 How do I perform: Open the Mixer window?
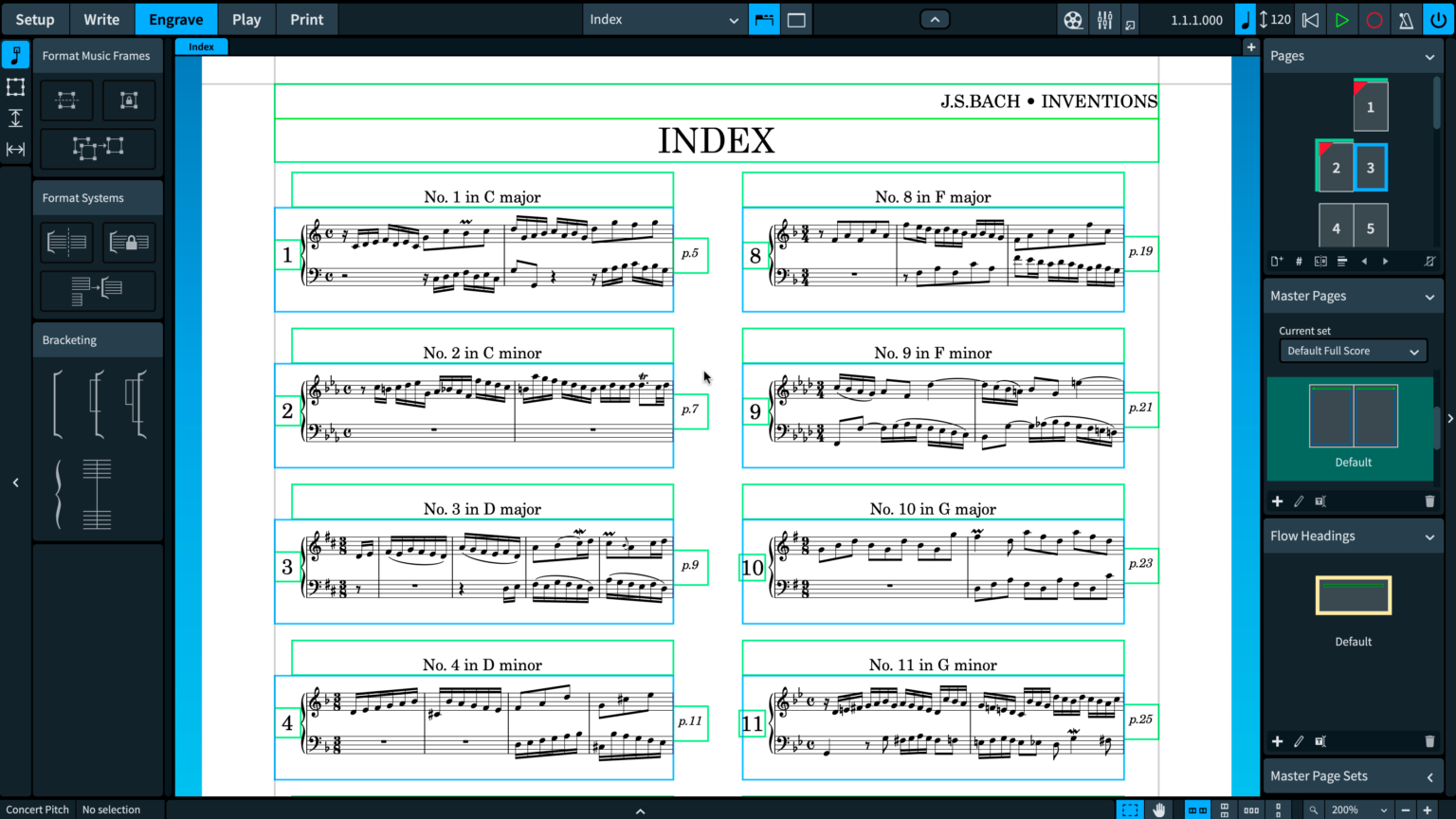[x=1104, y=20]
